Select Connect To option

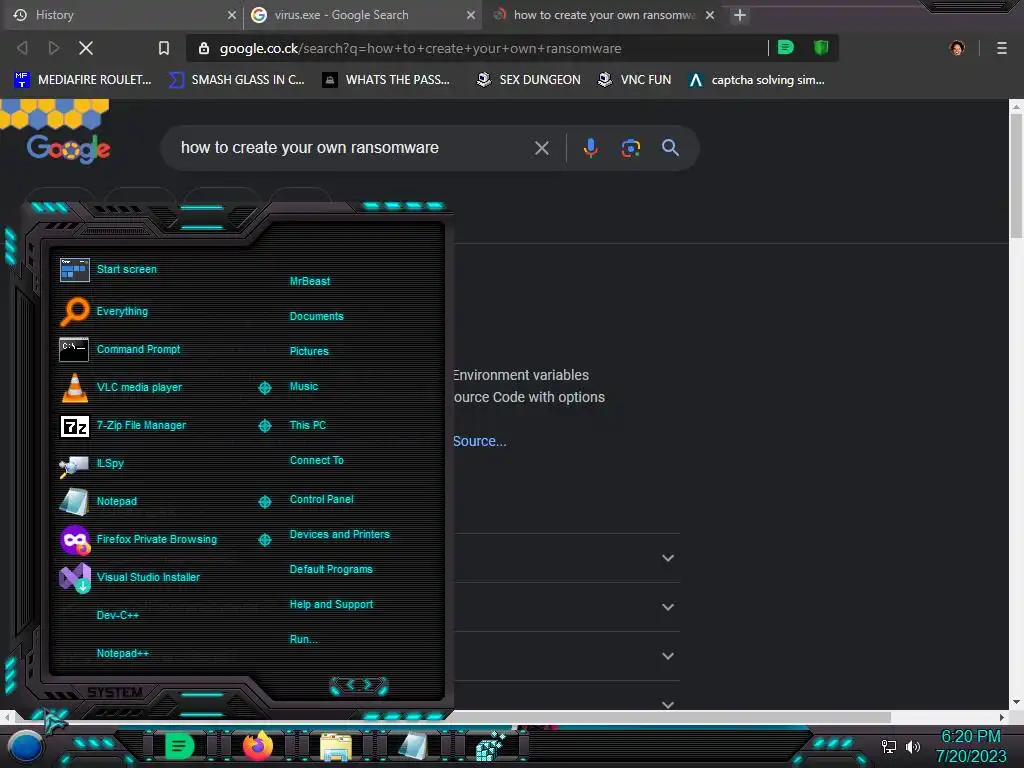click(x=317, y=460)
